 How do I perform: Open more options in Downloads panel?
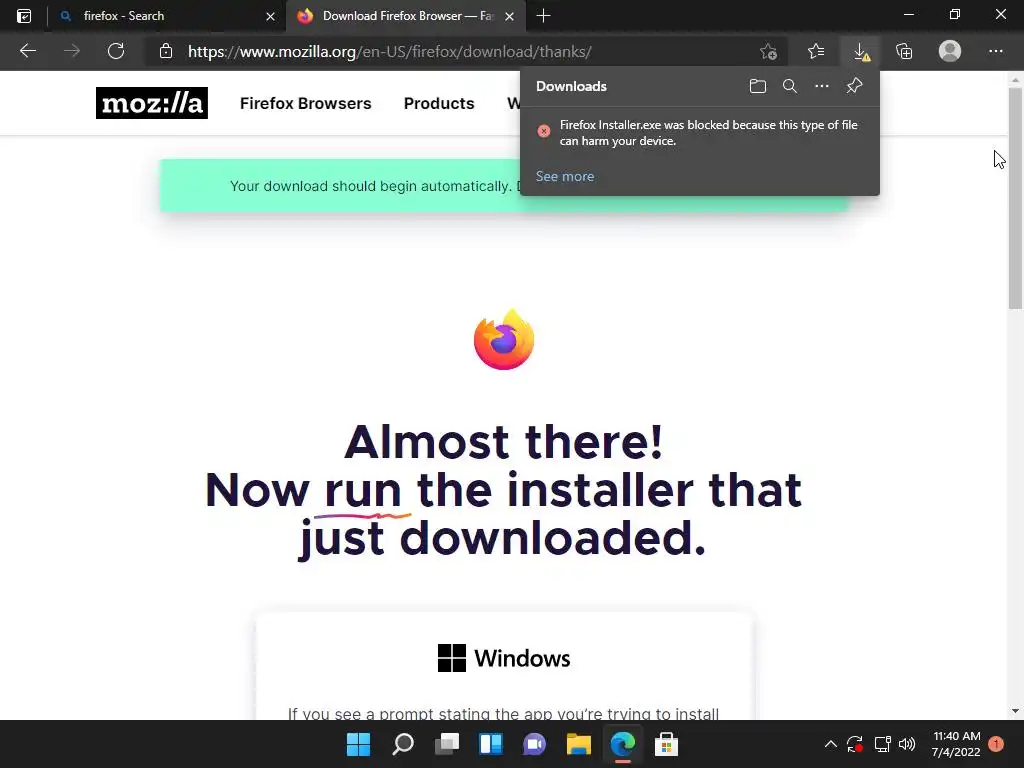822,86
